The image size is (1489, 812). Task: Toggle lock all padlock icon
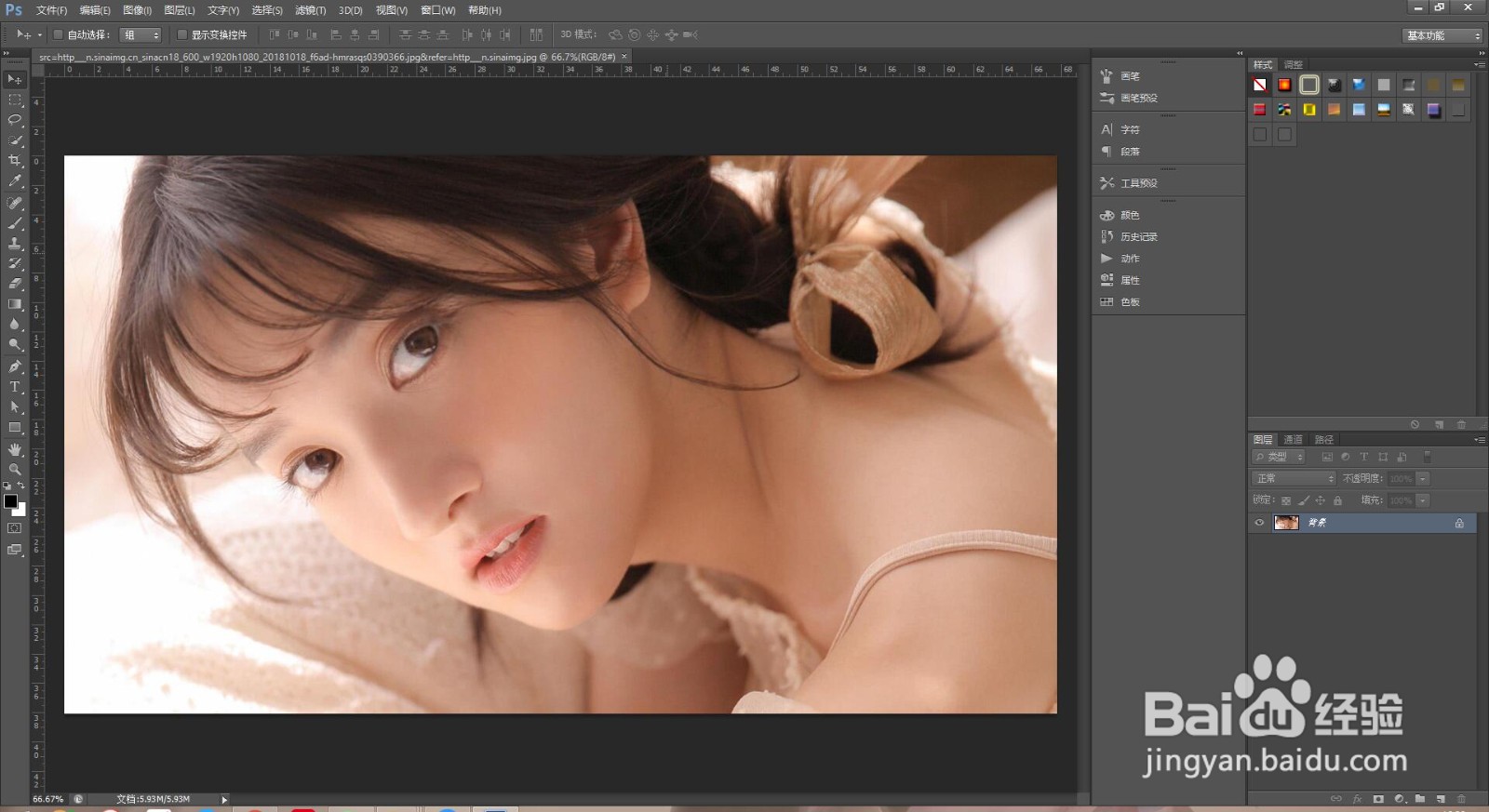(x=1337, y=500)
